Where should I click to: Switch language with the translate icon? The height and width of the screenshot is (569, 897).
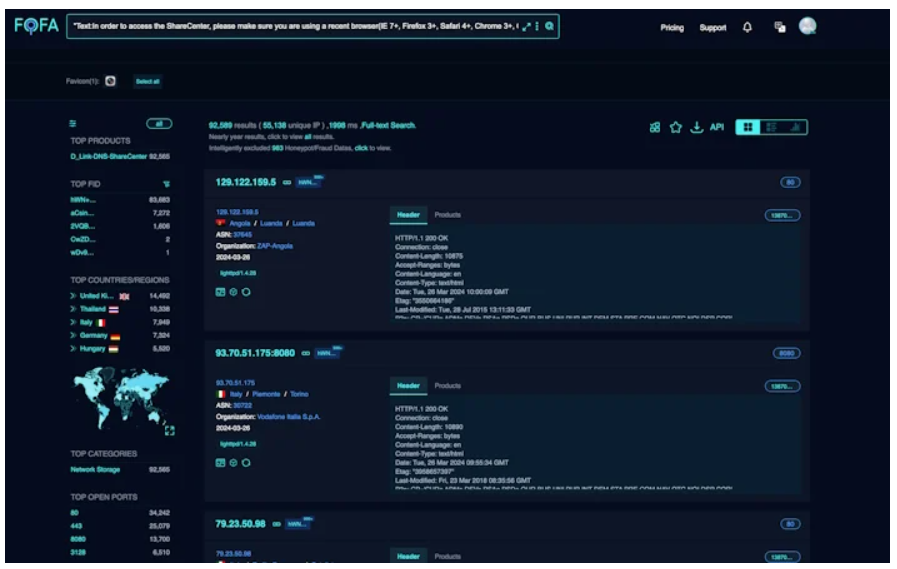tap(780, 27)
